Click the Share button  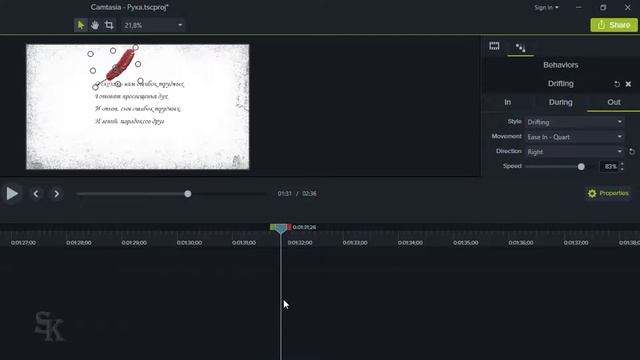[614, 25]
